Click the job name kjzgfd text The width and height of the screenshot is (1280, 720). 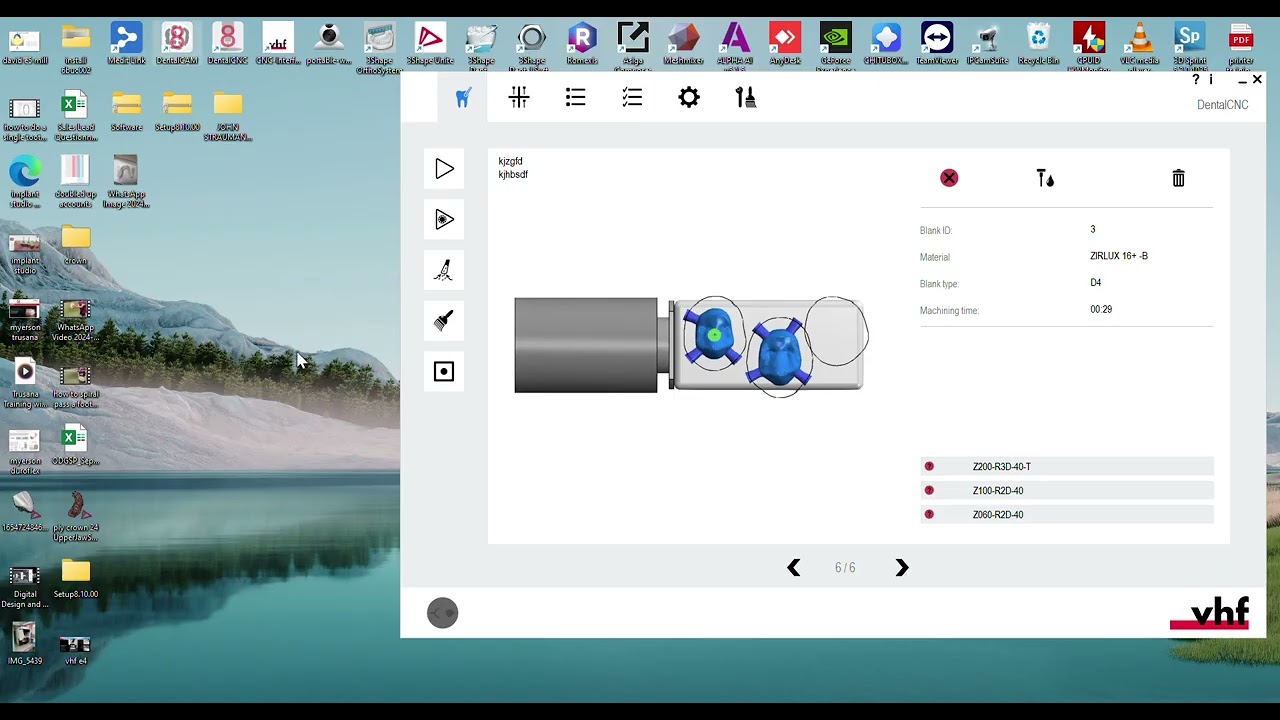pos(510,161)
